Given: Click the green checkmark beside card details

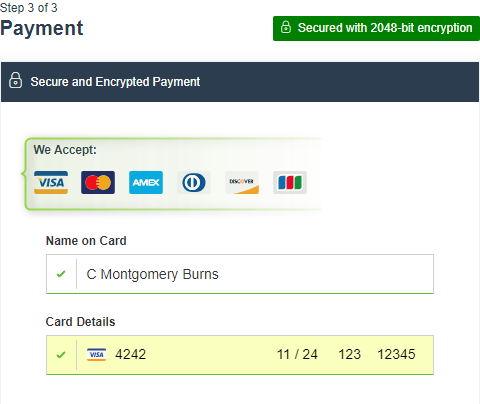Looking at the screenshot, I should [61, 355].
